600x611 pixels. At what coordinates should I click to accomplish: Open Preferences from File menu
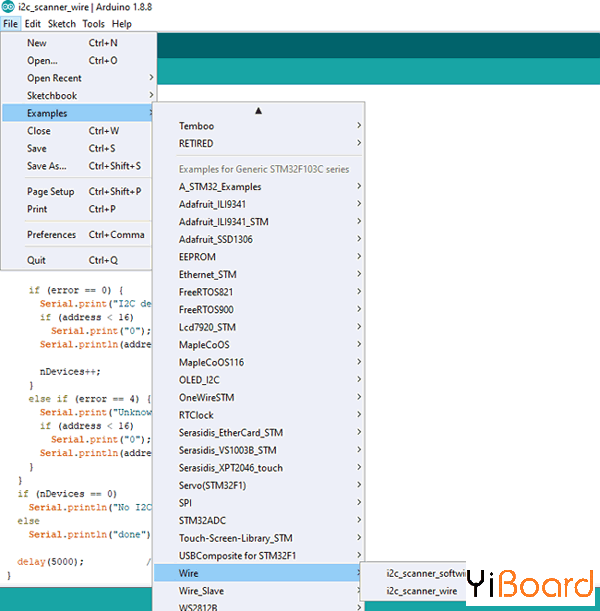51,235
